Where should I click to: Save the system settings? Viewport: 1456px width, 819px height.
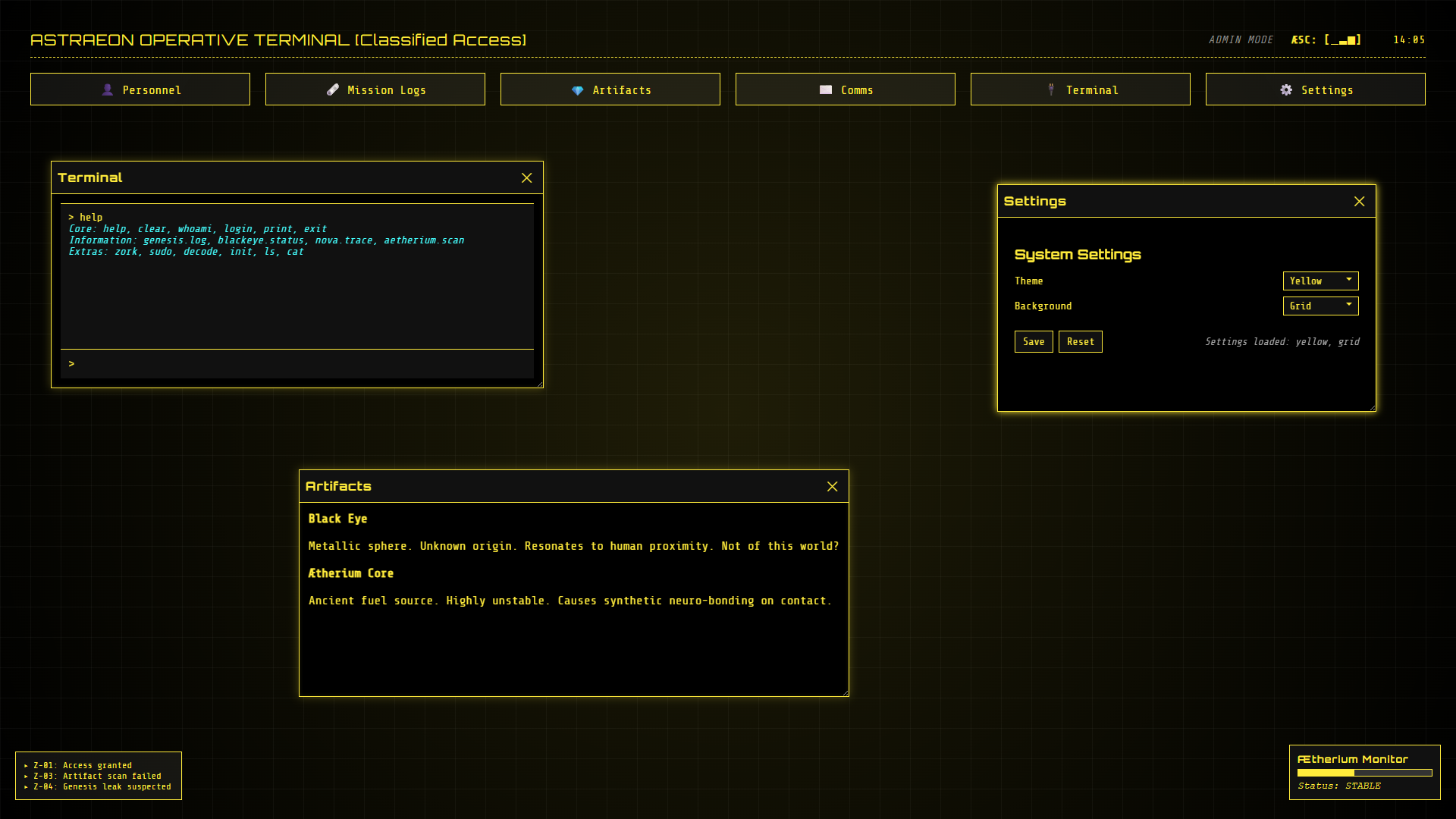(1033, 341)
